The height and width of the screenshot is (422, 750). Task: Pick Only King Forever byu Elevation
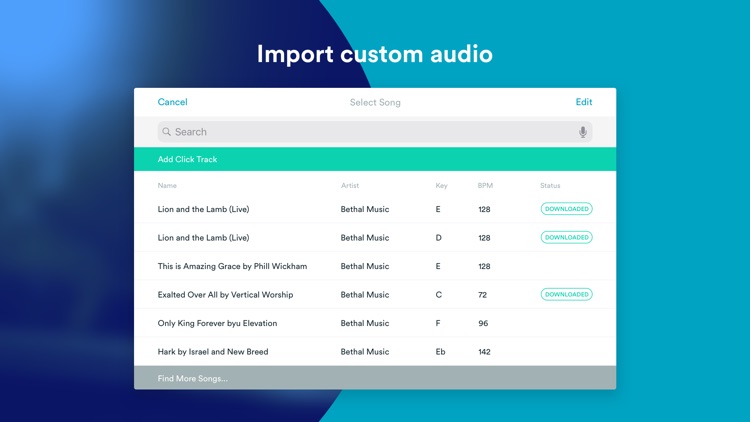point(217,324)
